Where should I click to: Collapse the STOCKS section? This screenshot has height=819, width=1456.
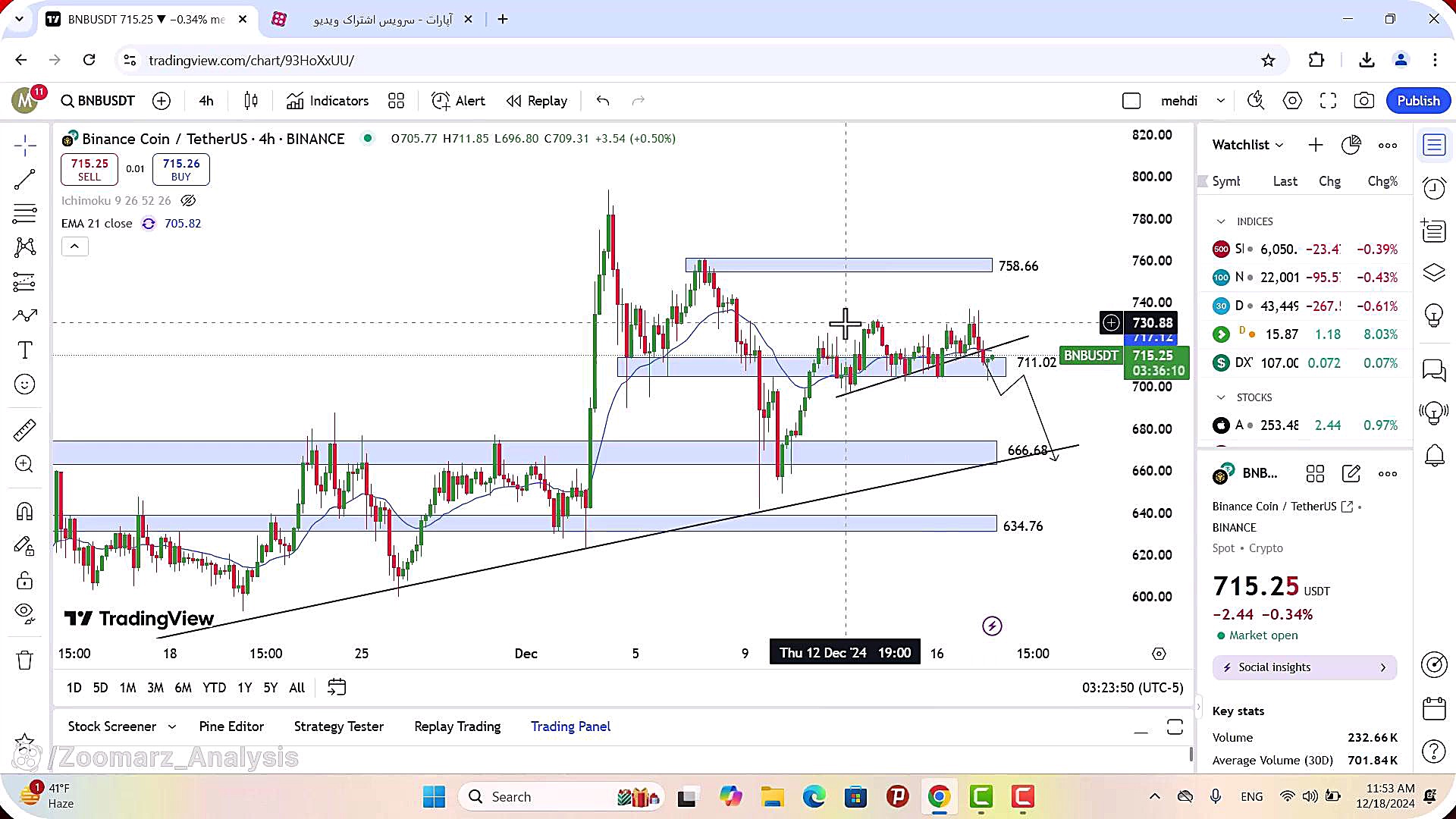1221,397
